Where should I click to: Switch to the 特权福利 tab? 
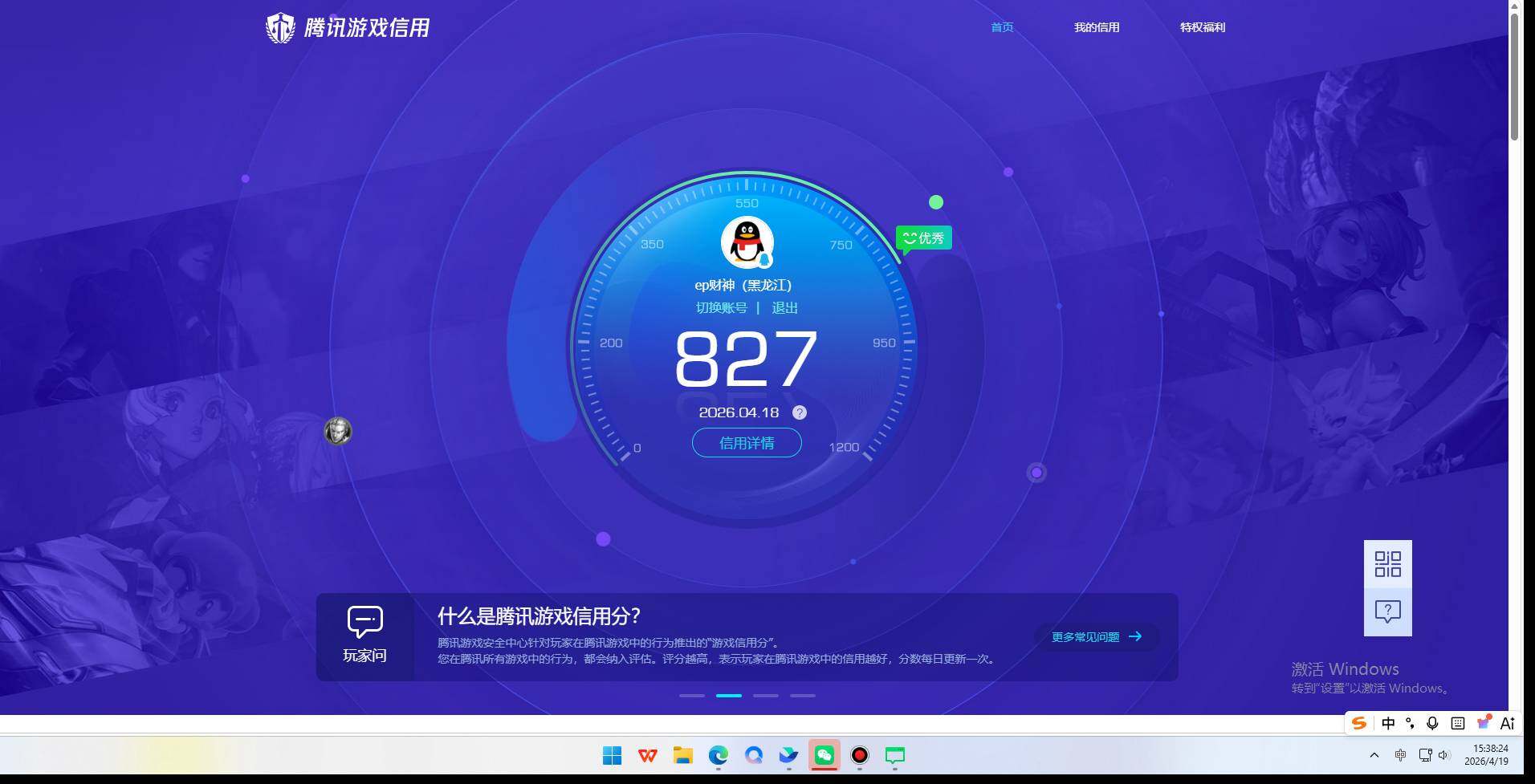tap(1202, 26)
